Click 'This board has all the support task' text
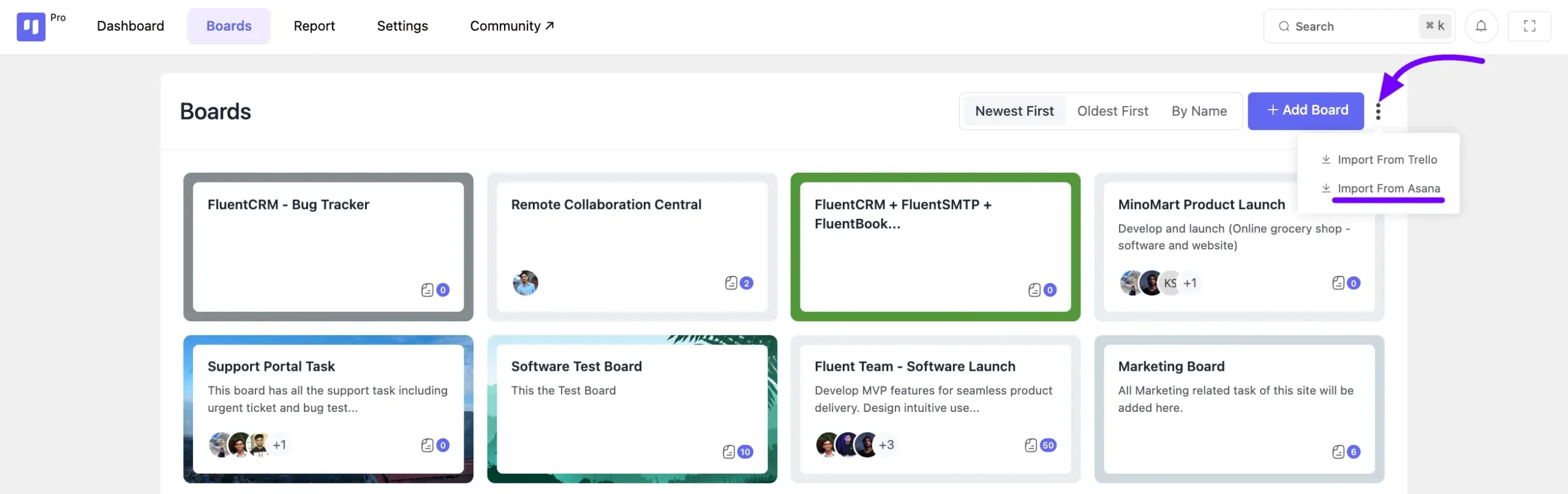This screenshot has height=494, width=1568. click(328, 399)
